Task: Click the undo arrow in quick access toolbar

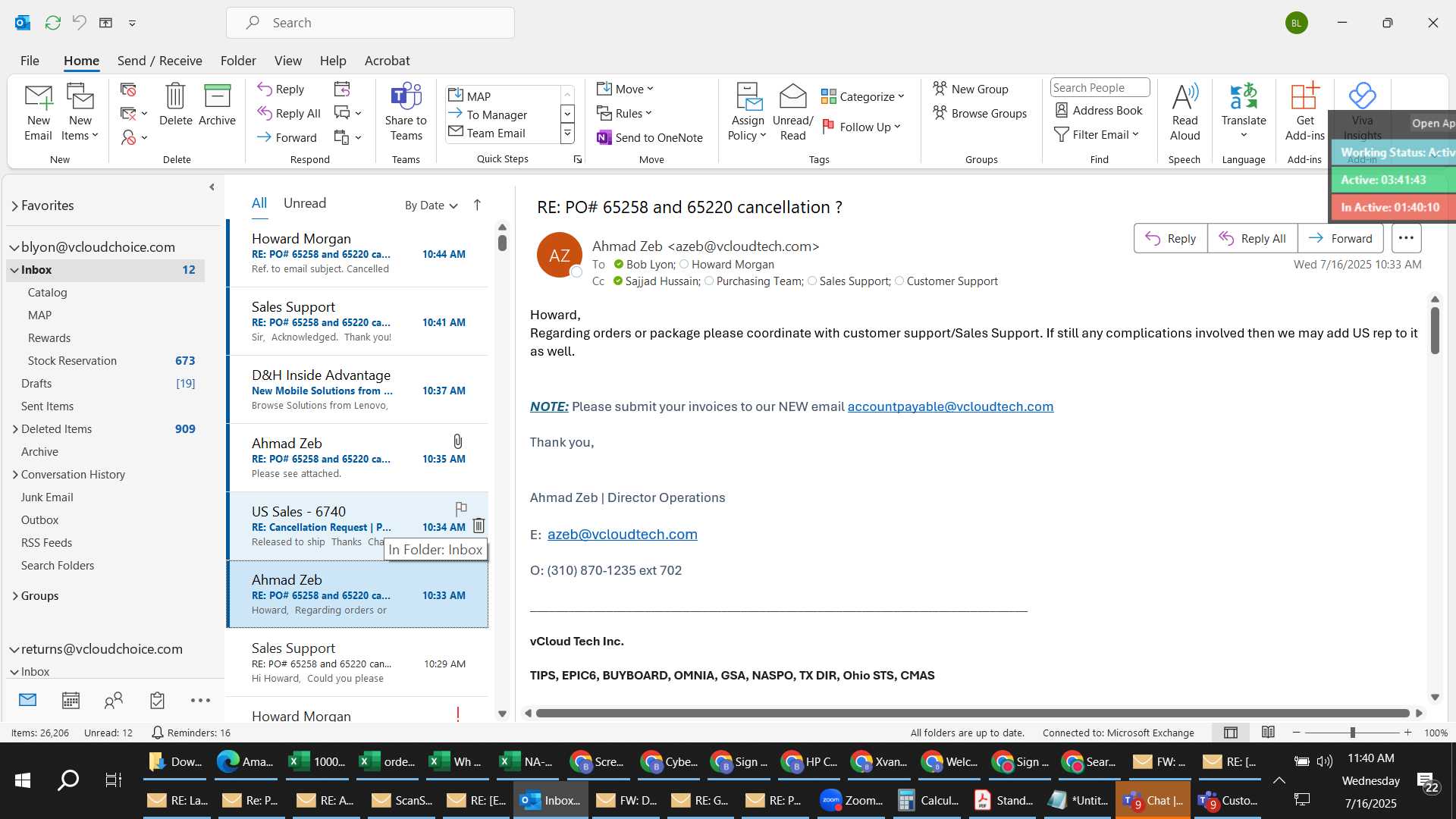Action: point(79,23)
